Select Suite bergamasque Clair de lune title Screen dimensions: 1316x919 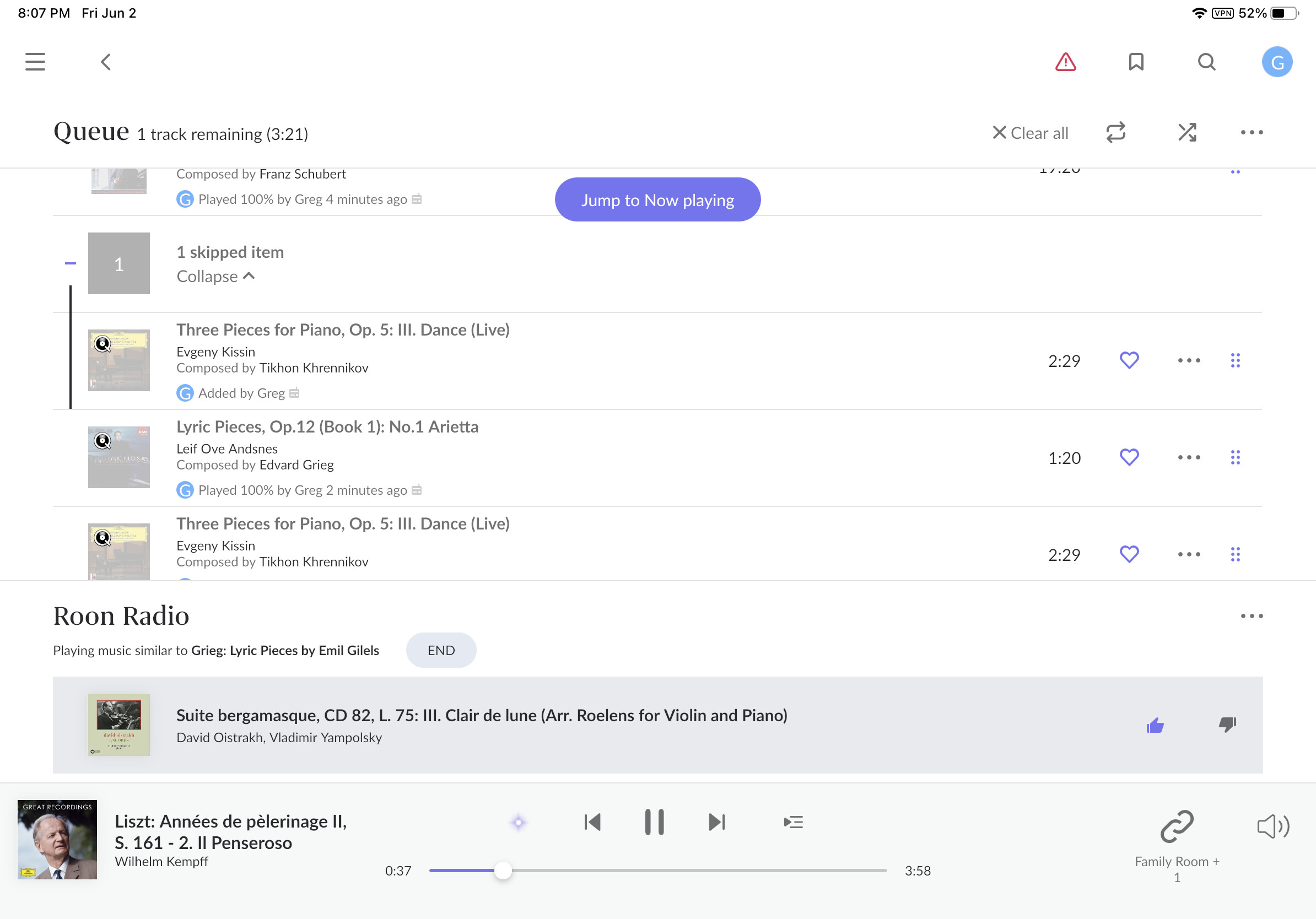point(482,715)
